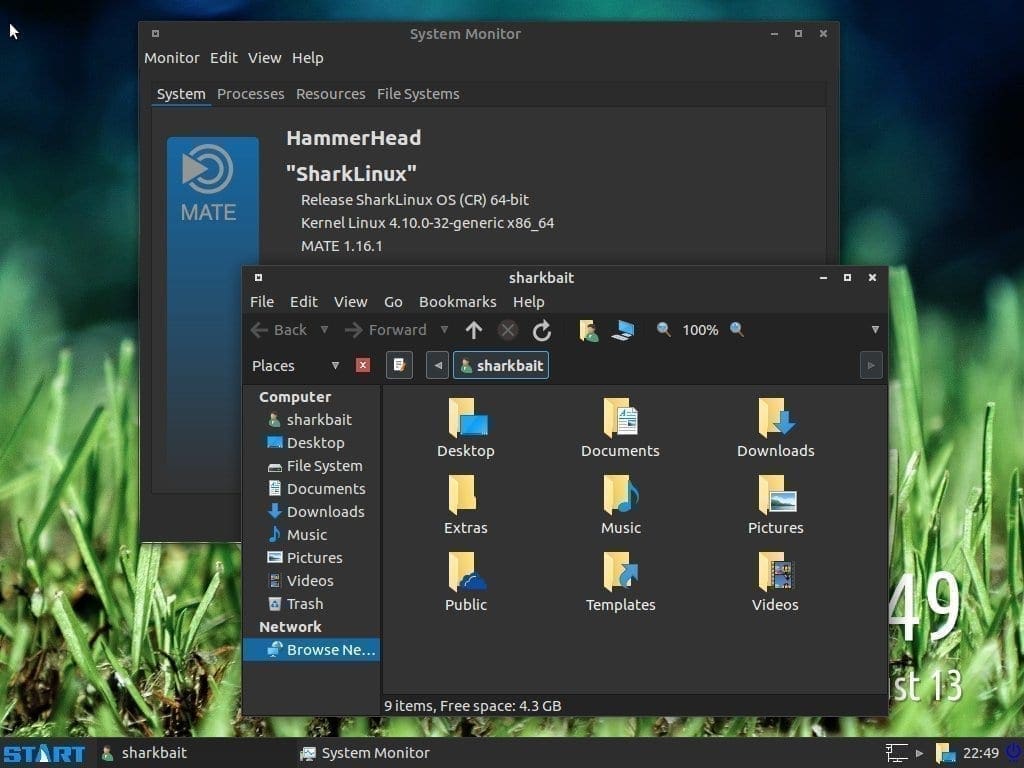Click the left path scroll arrow
This screenshot has width=1024, height=768.
pos(438,365)
